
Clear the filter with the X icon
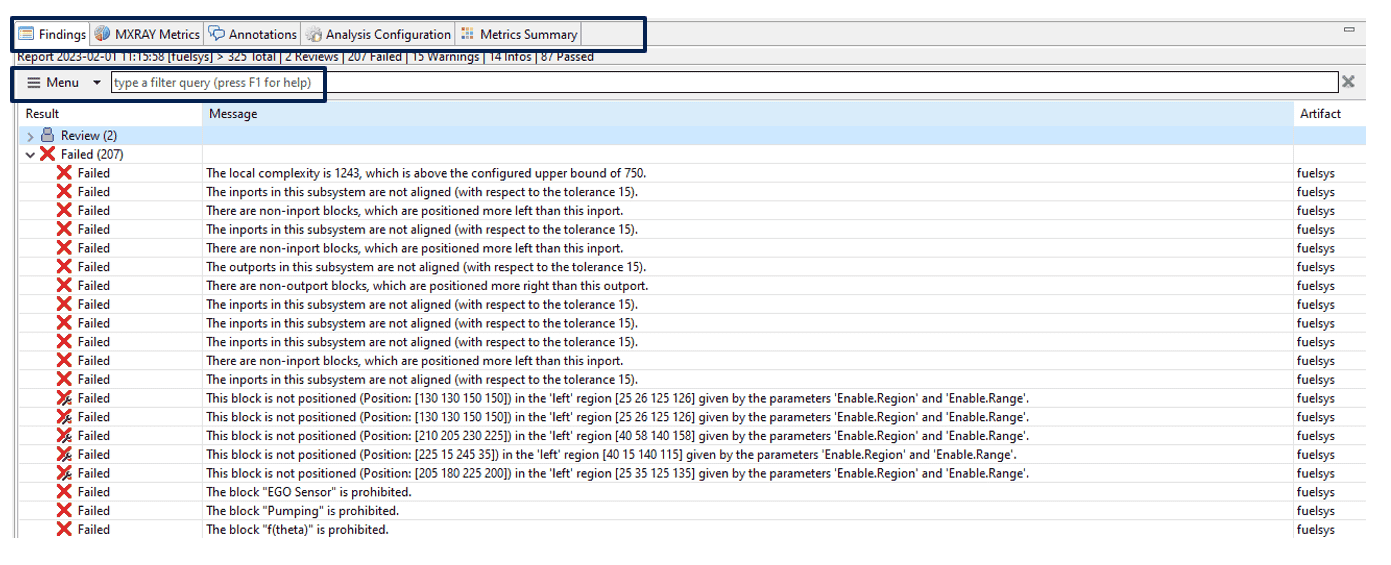[x=1348, y=82]
